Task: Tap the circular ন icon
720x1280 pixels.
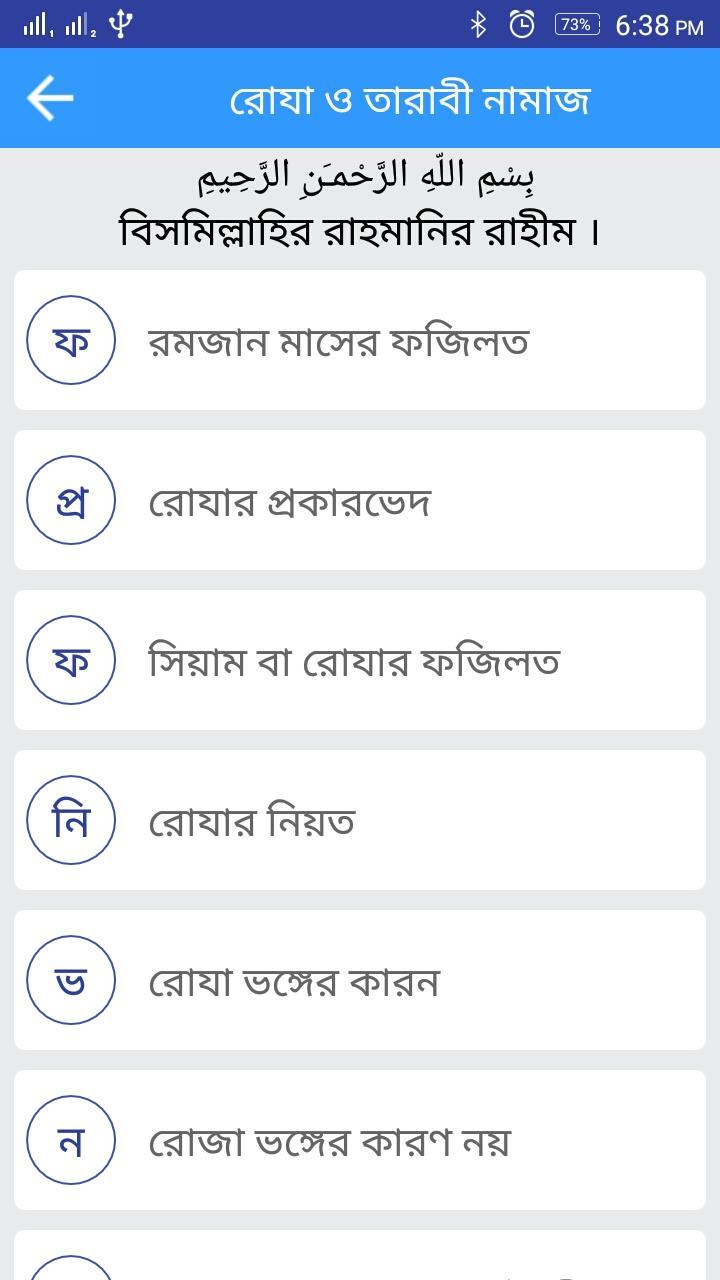Action: pyautogui.click(x=71, y=1140)
